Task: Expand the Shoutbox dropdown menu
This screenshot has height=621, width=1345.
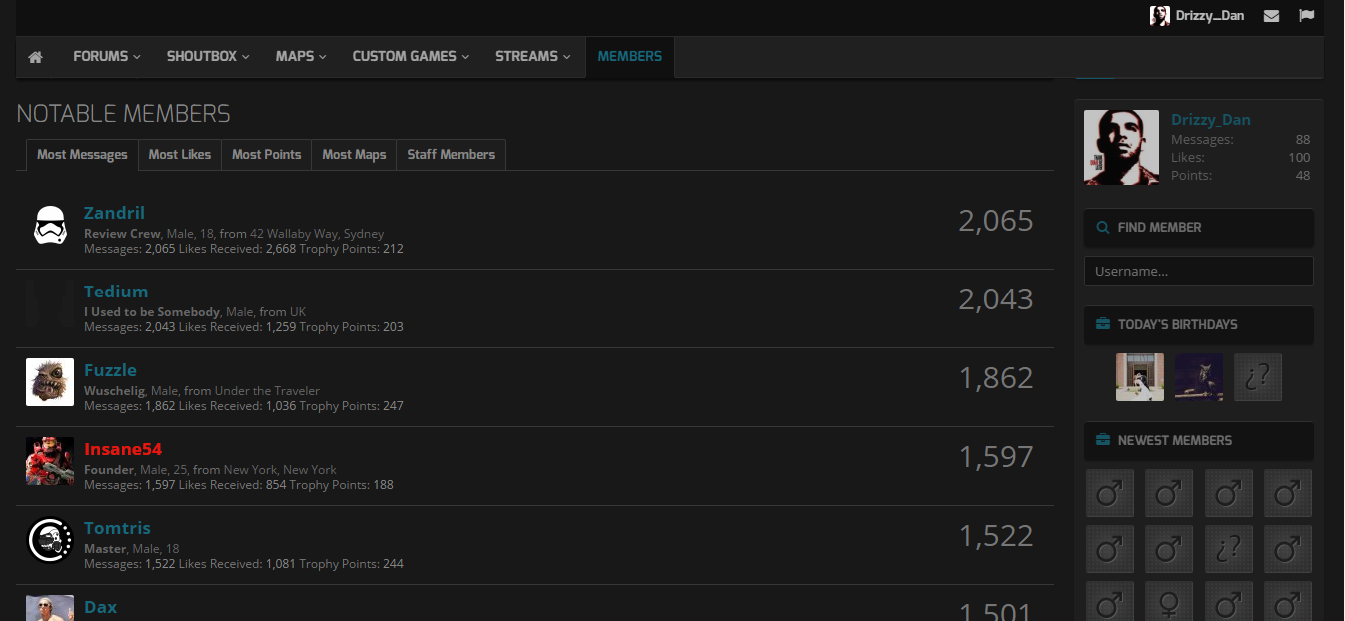Action: 208,57
